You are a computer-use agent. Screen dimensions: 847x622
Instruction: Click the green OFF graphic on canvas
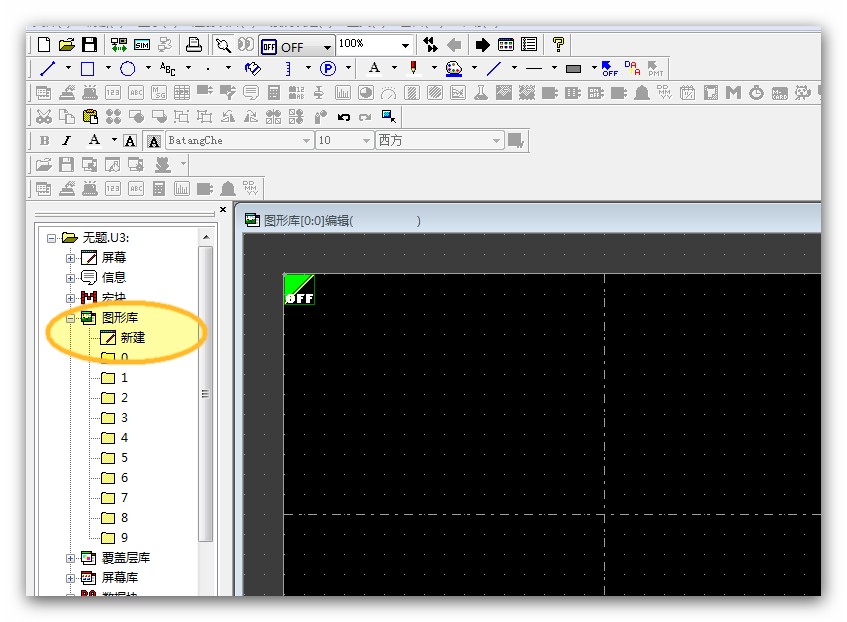tap(298, 289)
